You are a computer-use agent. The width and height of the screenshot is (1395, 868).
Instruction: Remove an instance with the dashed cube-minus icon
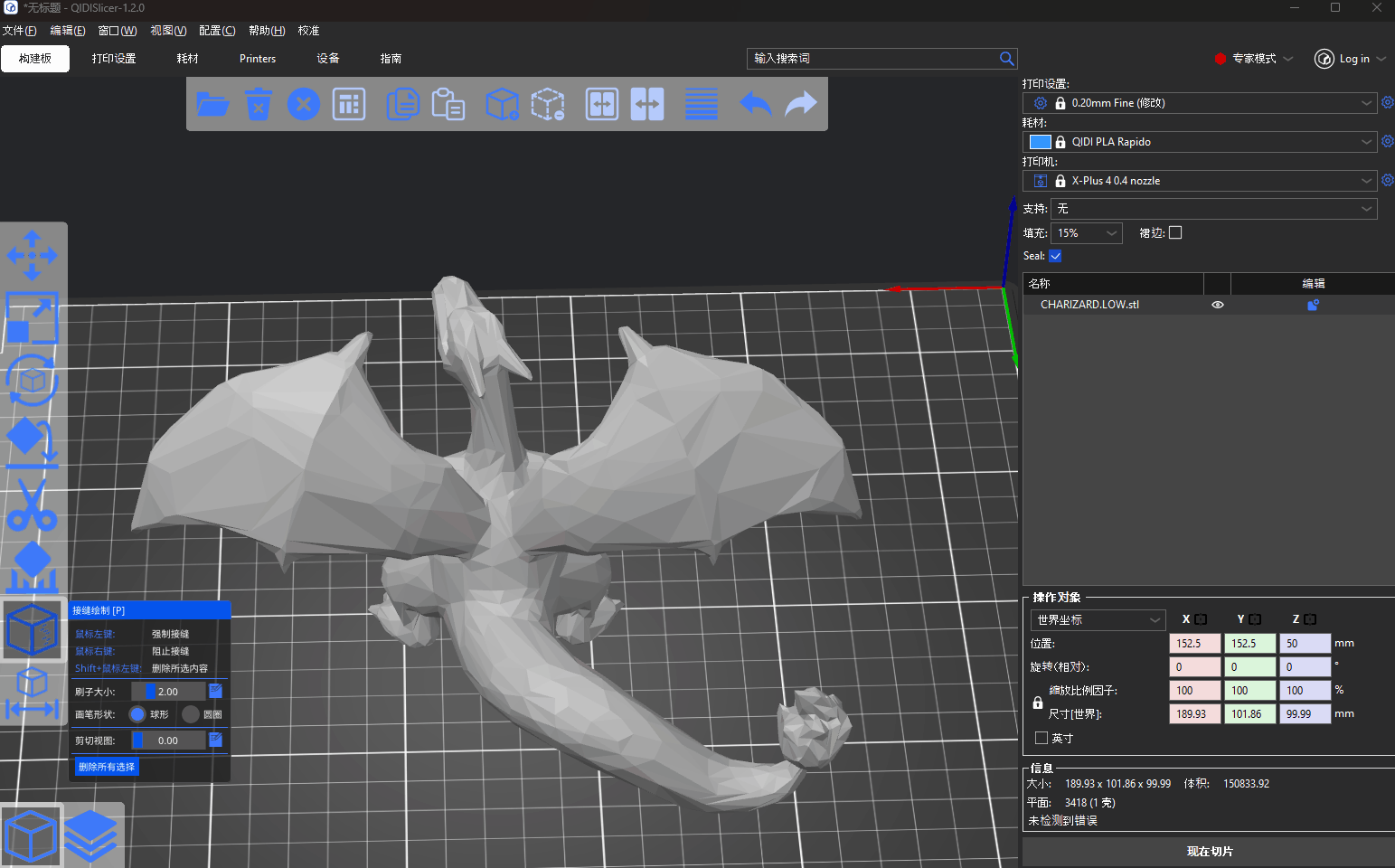[548, 104]
